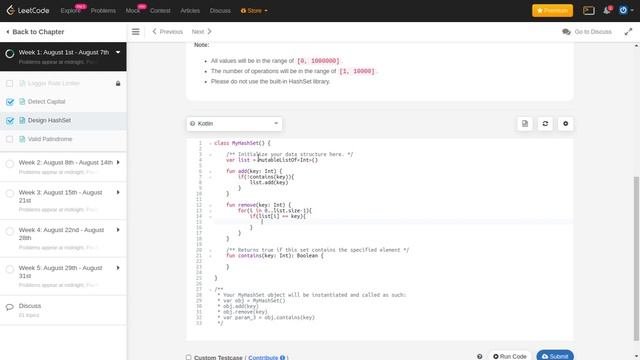The image size is (640, 360).
Task: Submit the solution
Action: point(555,356)
